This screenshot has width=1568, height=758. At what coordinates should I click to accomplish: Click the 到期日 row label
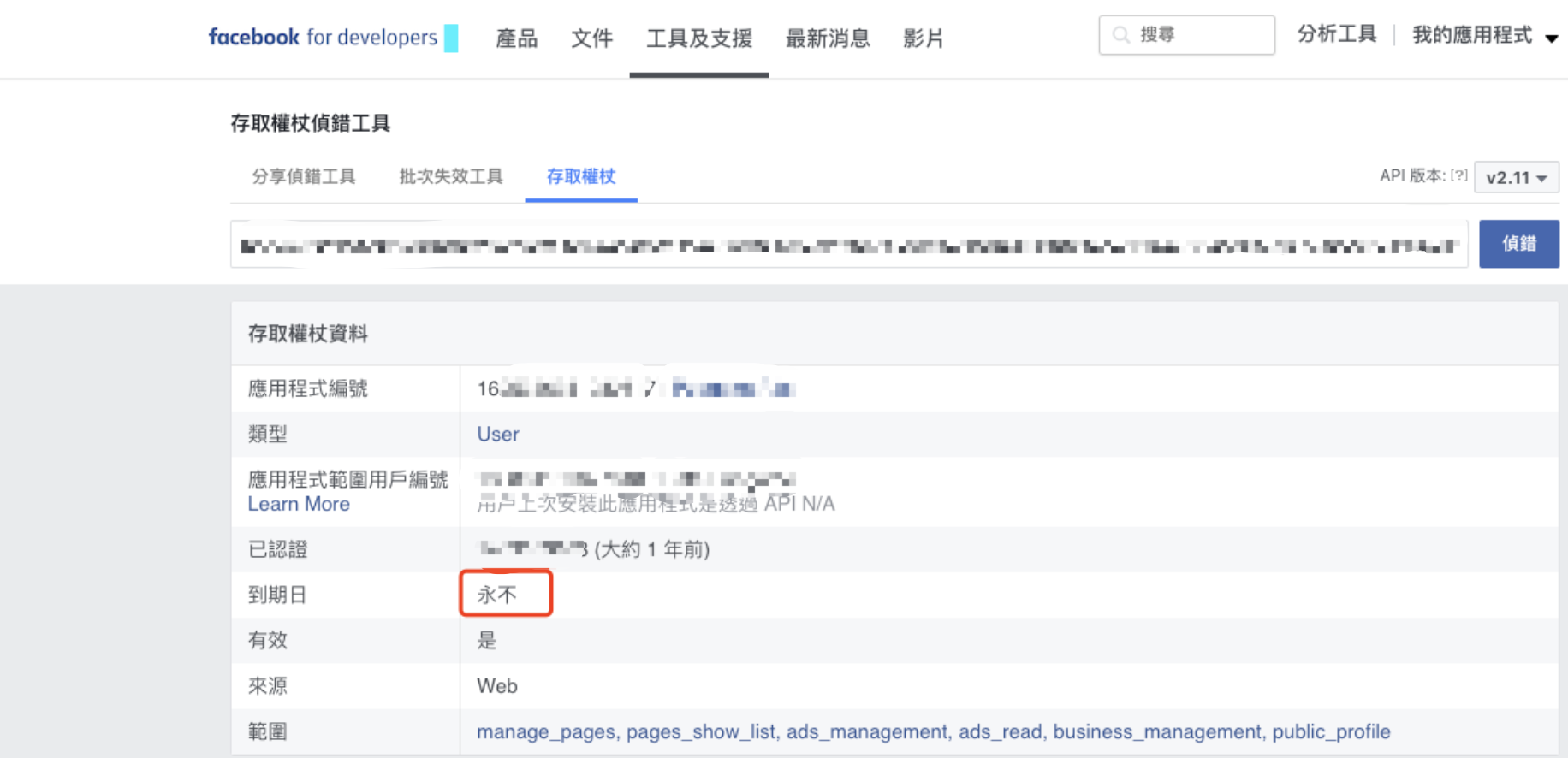click(277, 595)
